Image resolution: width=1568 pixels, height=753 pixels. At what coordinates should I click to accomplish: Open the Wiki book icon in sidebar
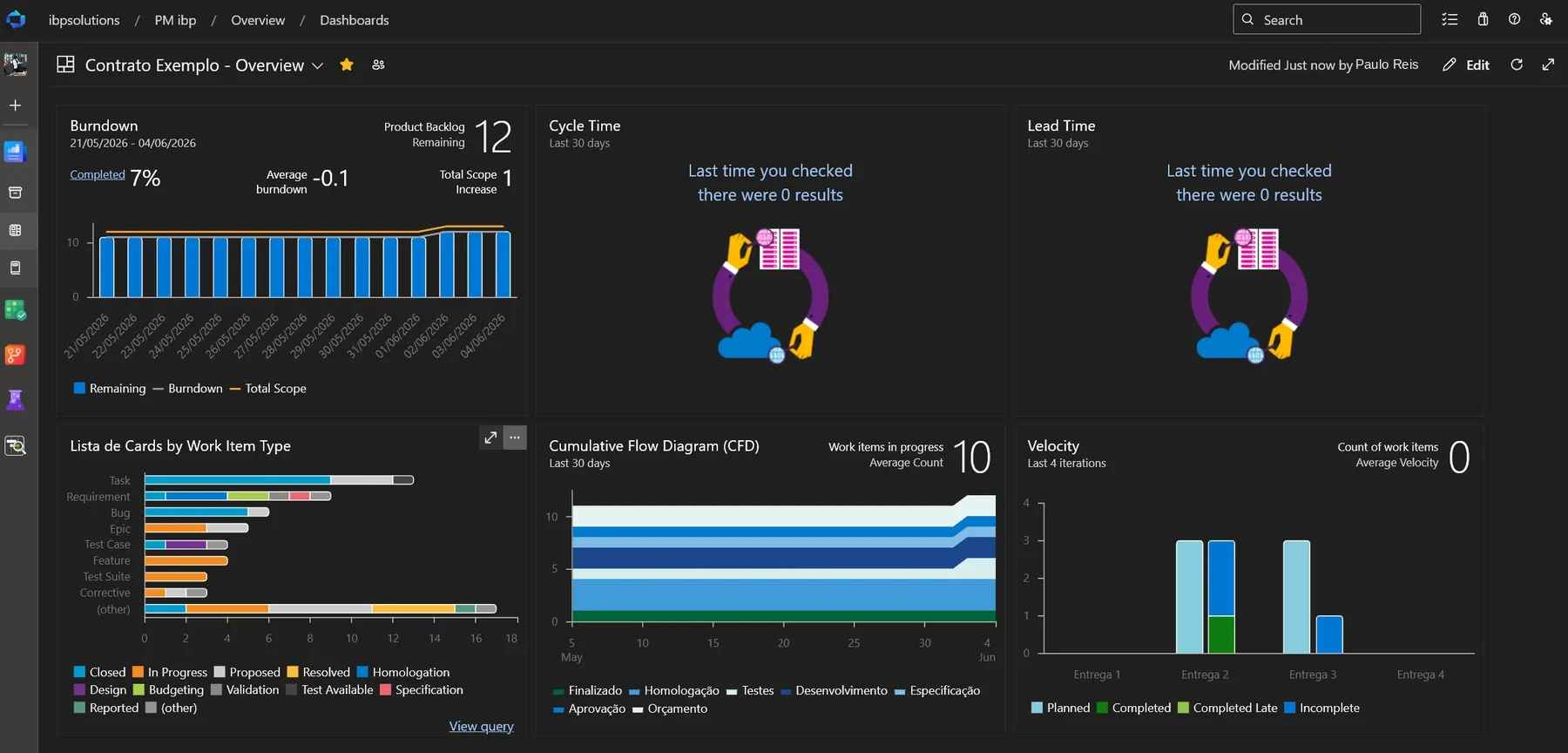[x=16, y=268]
